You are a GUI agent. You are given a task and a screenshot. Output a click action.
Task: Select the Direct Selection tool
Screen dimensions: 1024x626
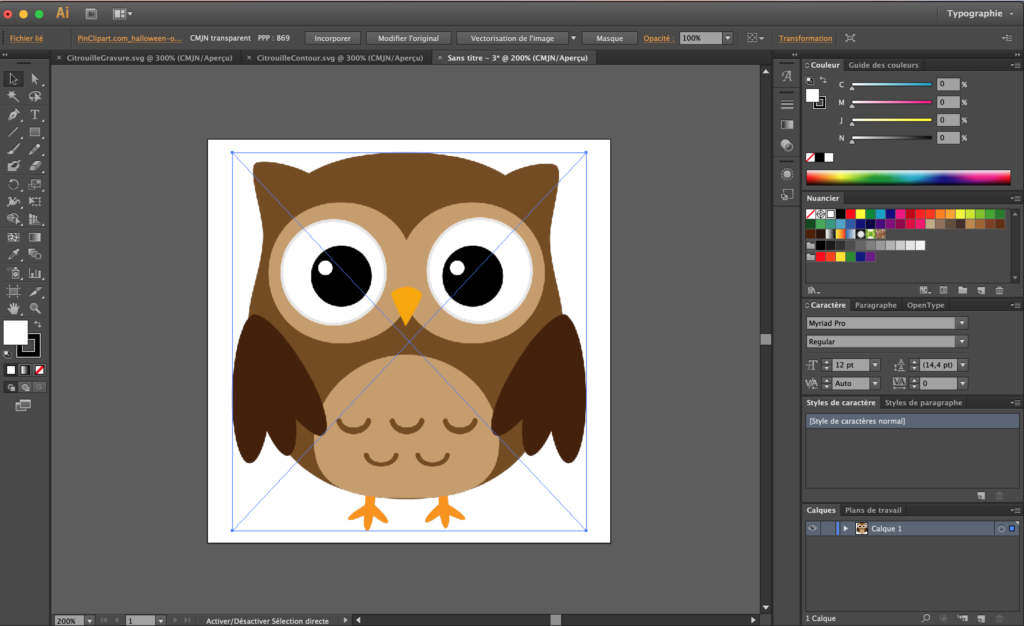(33, 78)
